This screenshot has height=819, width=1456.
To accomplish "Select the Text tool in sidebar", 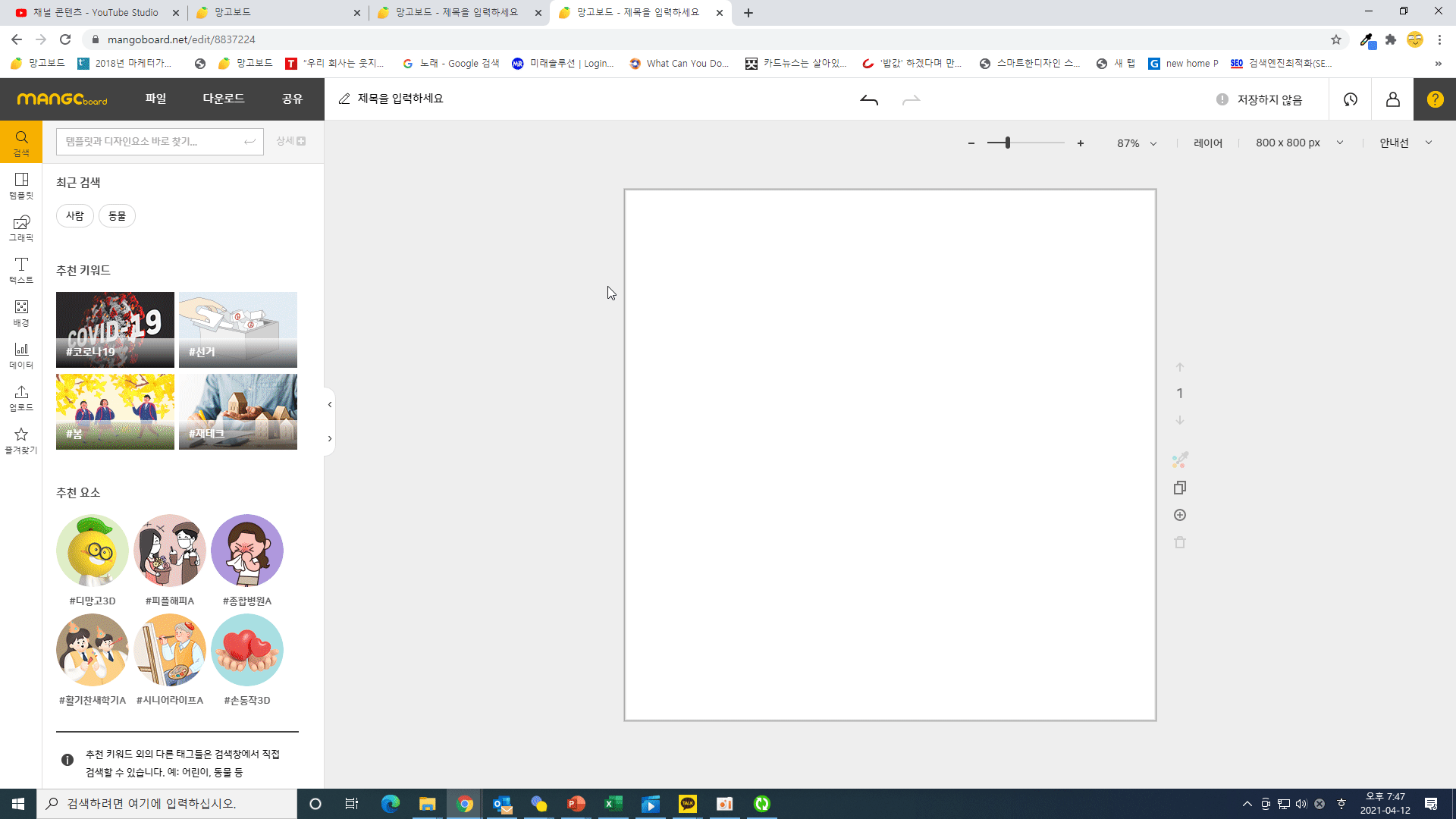I will (21, 270).
